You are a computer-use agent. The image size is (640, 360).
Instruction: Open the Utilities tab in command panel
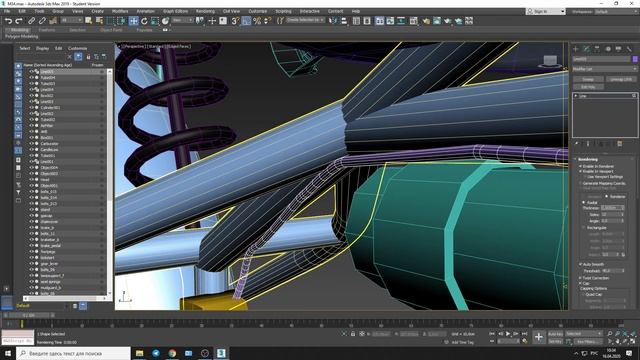coord(629,49)
